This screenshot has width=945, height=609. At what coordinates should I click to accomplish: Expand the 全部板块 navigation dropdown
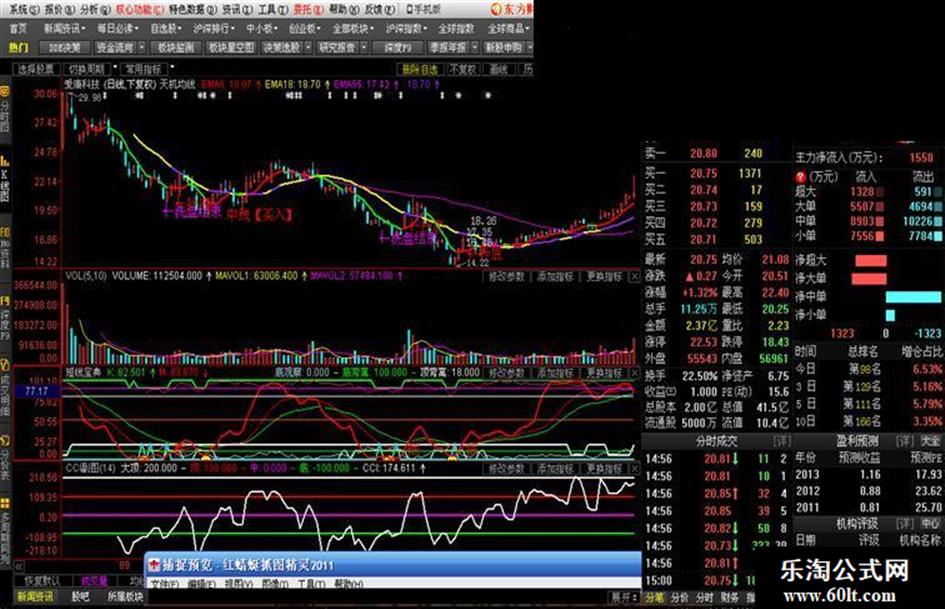click(x=353, y=28)
